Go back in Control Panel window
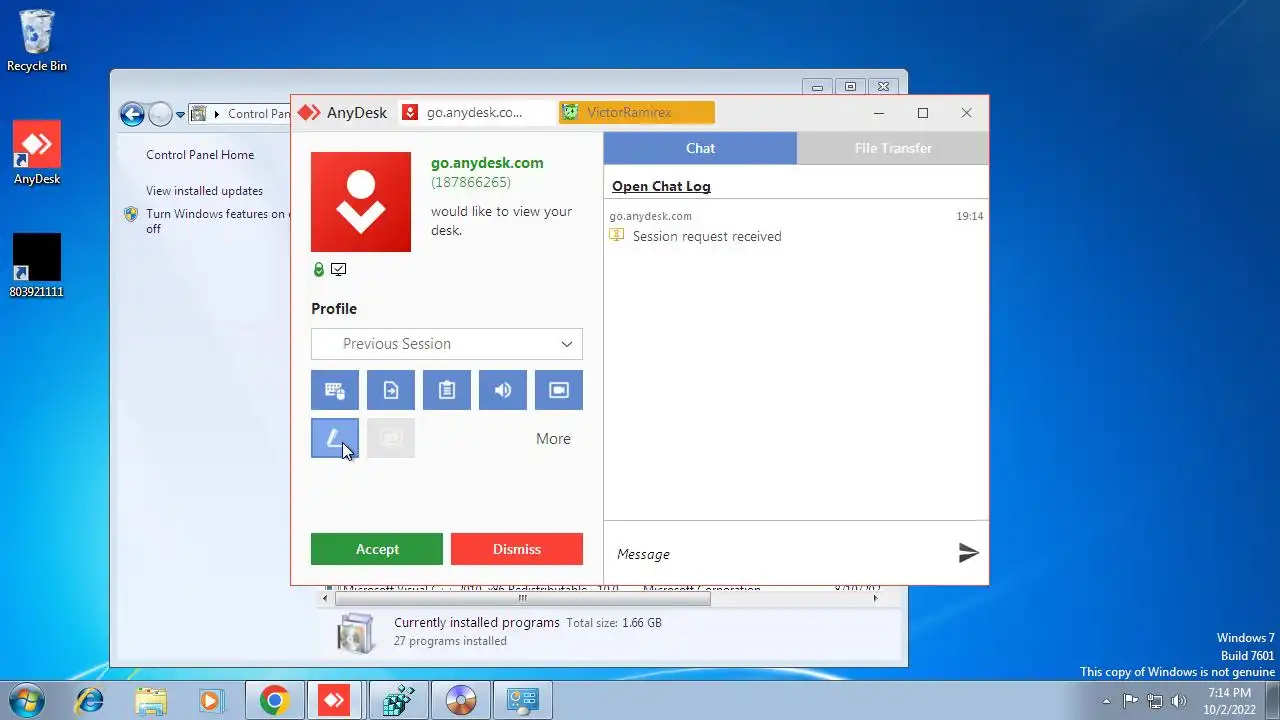The image size is (1280, 720). pyautogui.click(x=132, y=114)
